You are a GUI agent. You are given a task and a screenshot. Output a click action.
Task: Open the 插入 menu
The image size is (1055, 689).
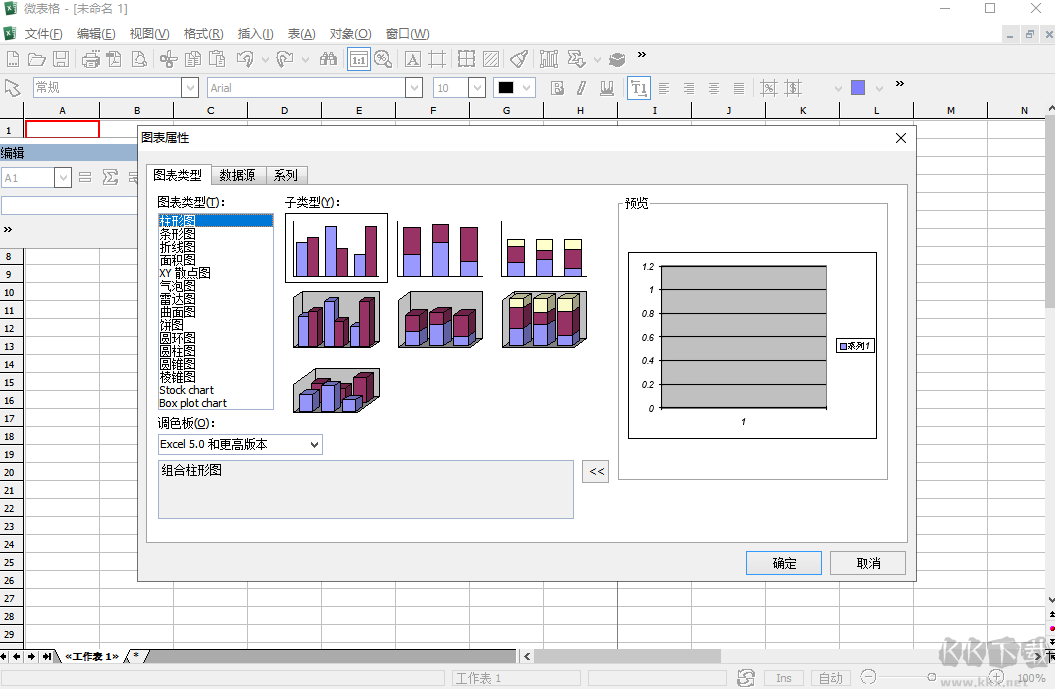(x=254, y=33)
